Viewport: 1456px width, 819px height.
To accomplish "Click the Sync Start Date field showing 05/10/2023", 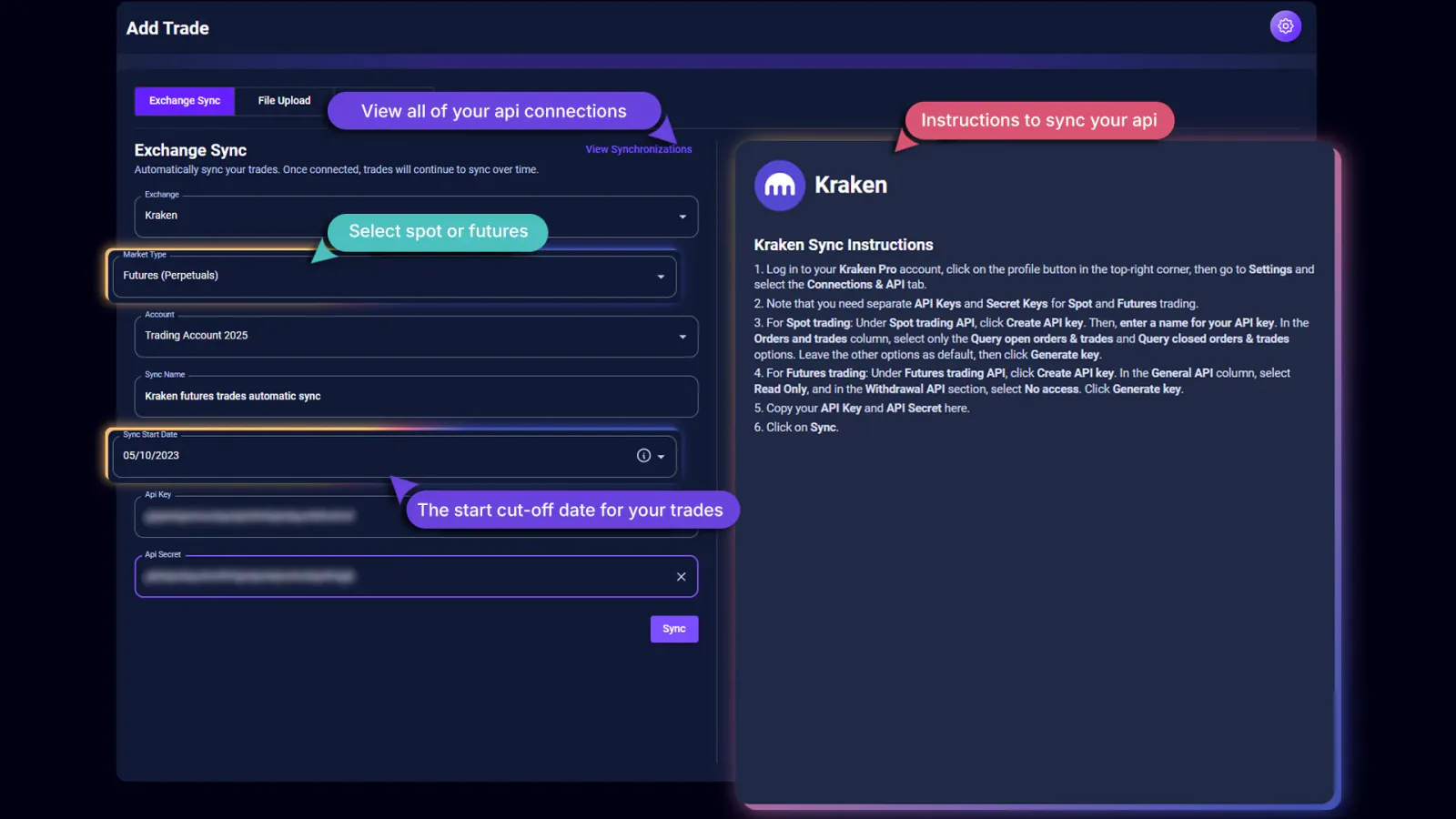I will (273, 455).
